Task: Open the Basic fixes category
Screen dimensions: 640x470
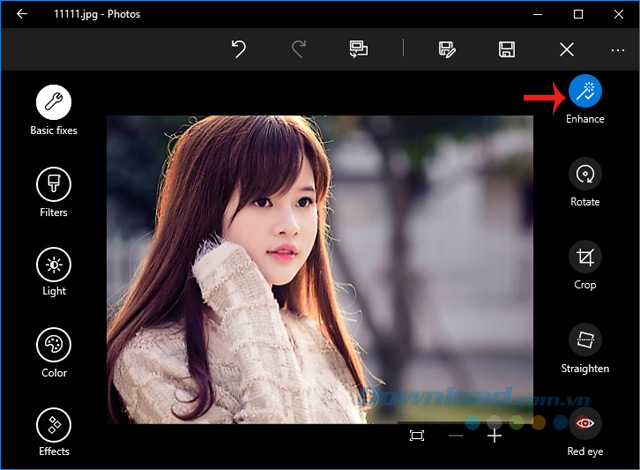Action: click(x=53, y=101)
